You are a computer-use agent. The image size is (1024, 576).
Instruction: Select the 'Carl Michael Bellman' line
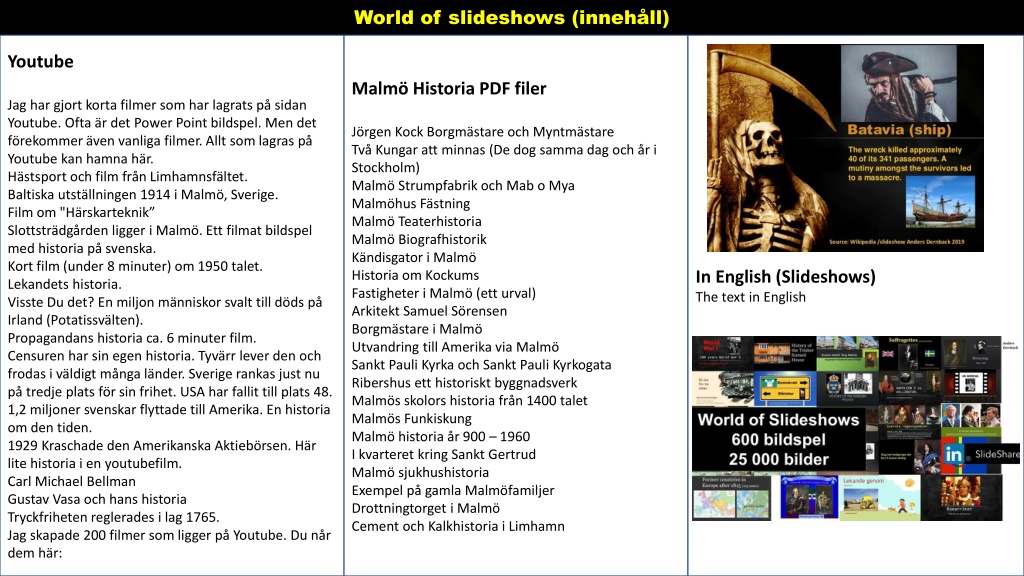pyautogui.click(x=72, y=481)
